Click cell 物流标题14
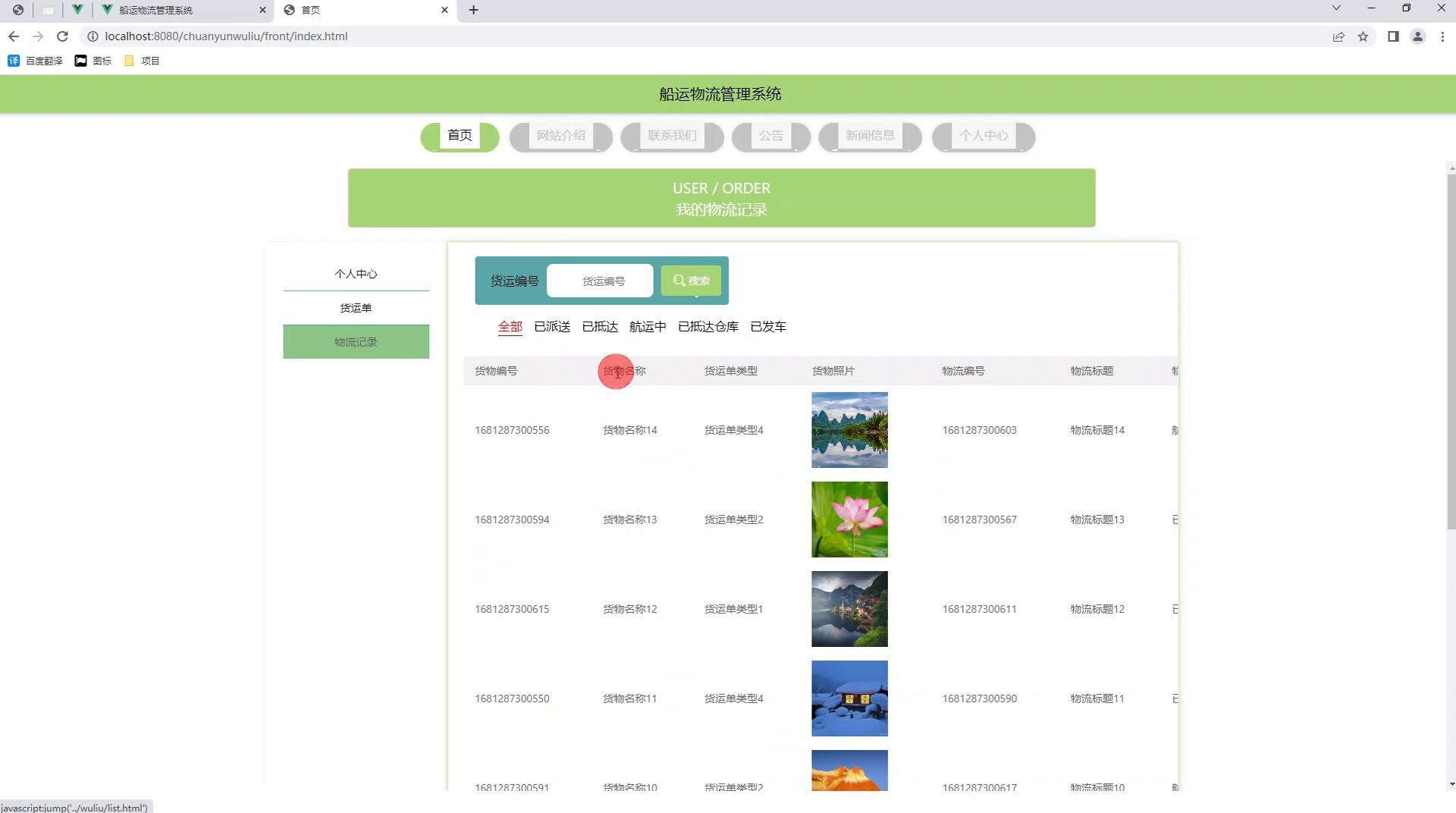 pos(1097,430)
